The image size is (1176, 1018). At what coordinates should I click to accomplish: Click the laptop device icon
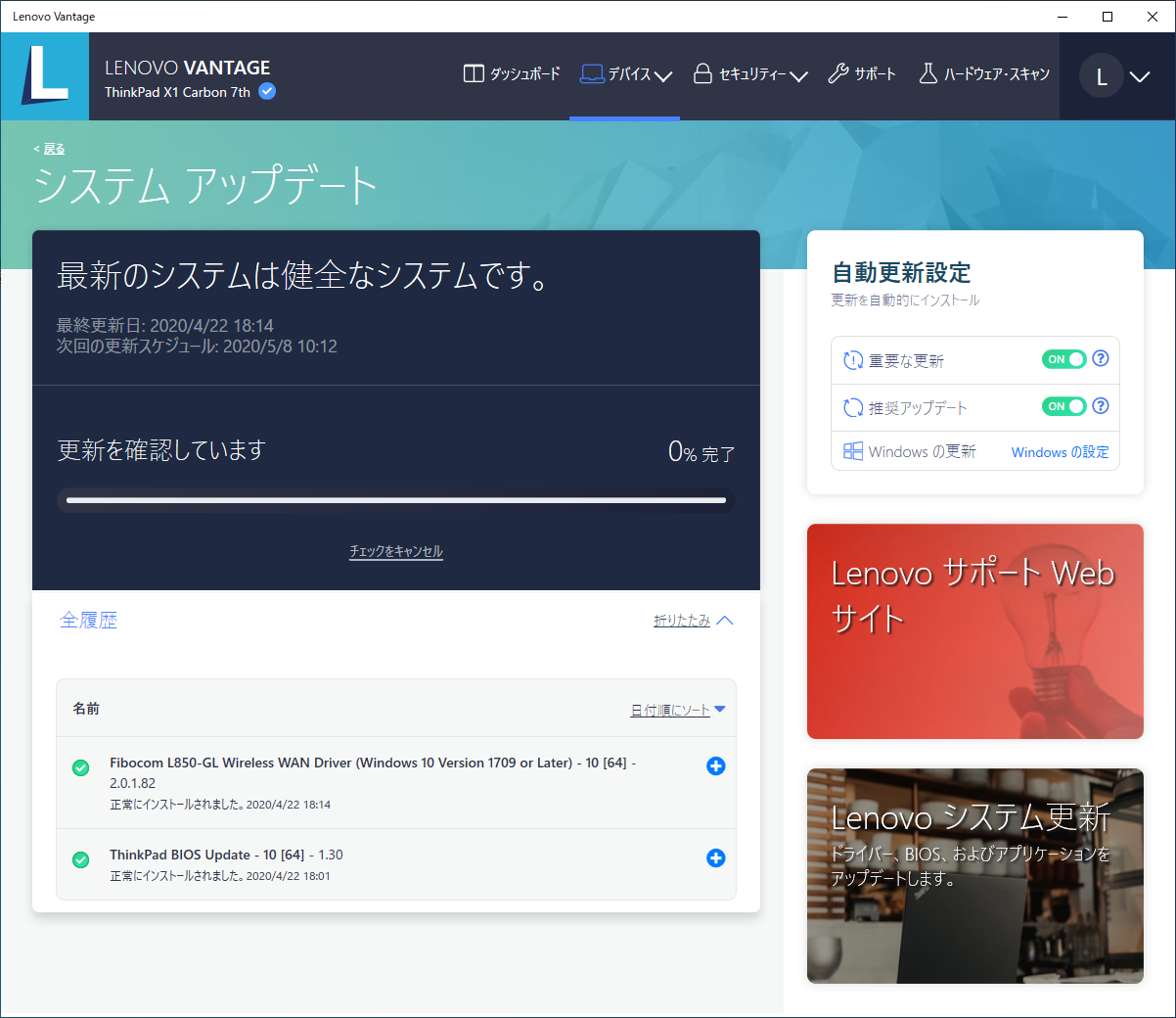592,74
